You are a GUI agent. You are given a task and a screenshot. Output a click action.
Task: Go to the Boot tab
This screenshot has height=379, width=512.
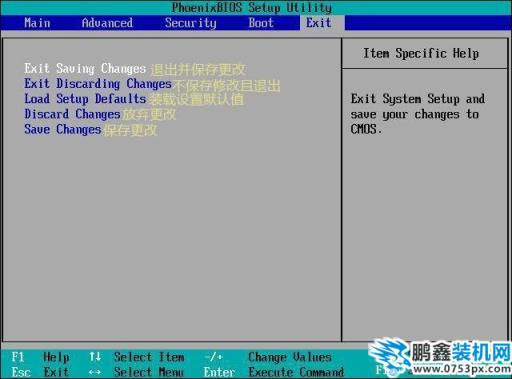(261, 23)
